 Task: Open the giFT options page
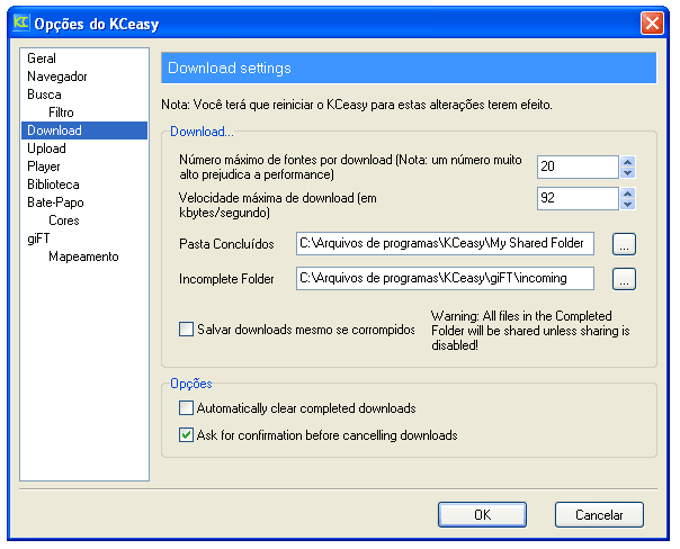[x=39, y=239]
